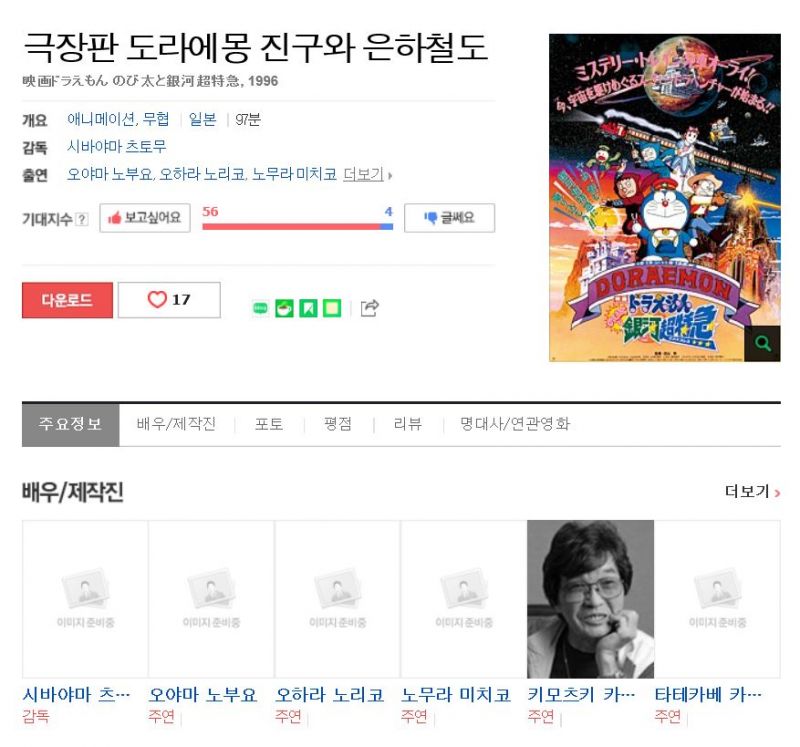Open the share arrow icon

(x=369, y=308)
